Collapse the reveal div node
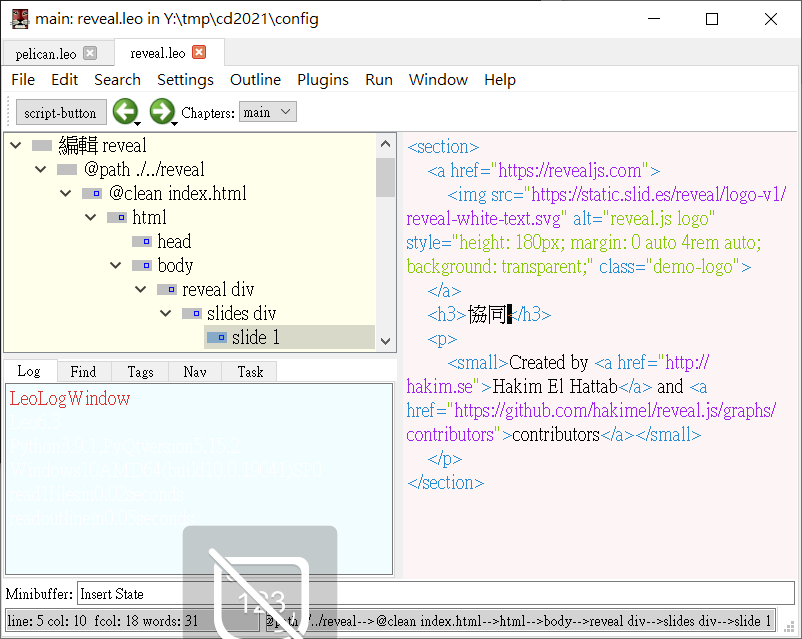 [140, 289]
